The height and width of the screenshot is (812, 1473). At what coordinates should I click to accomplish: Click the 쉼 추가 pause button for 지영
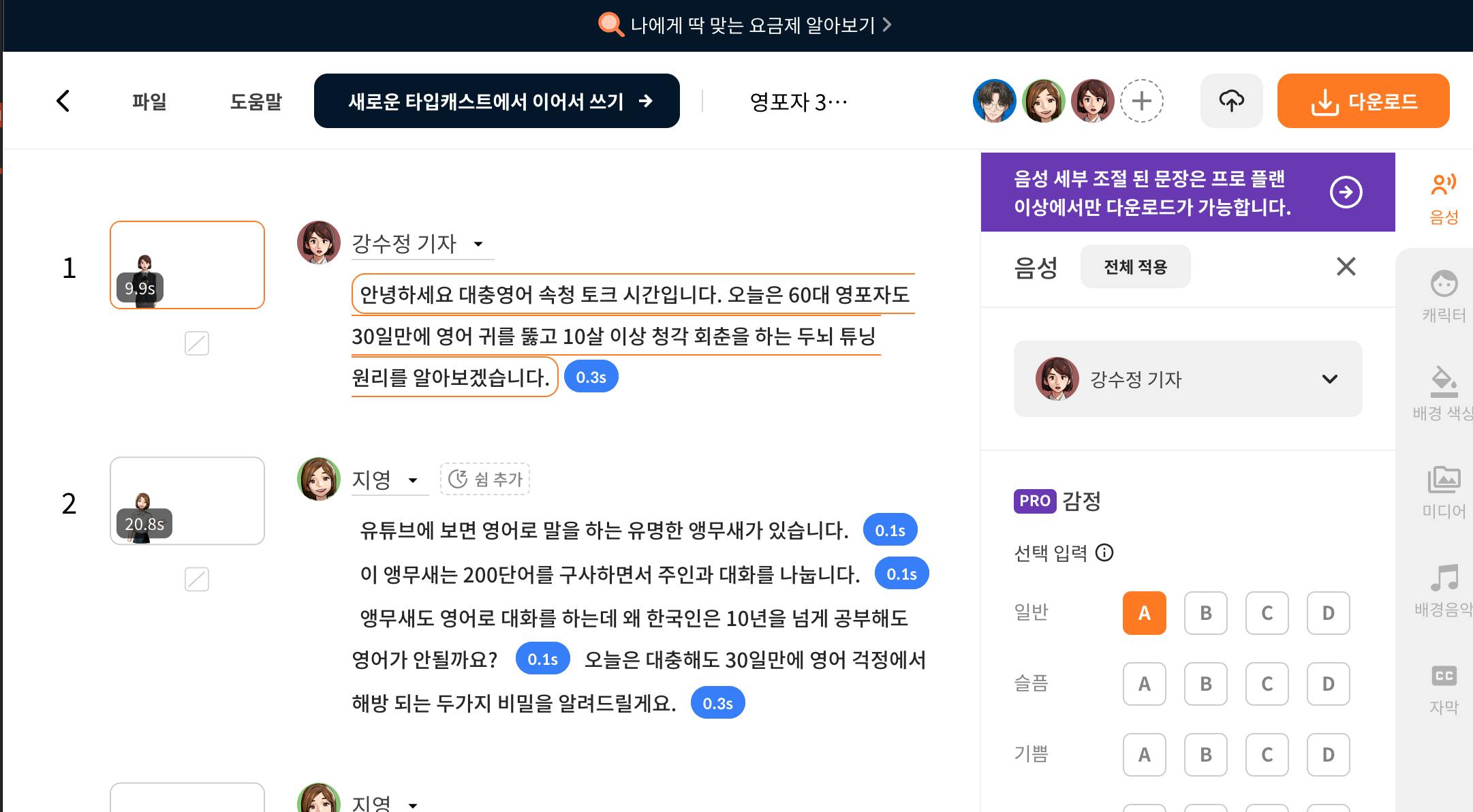tap(484, 479)
